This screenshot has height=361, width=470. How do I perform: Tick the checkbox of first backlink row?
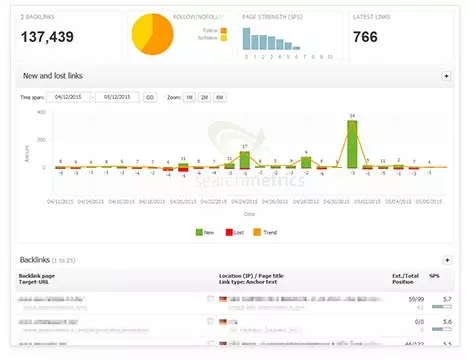(210, 299)
